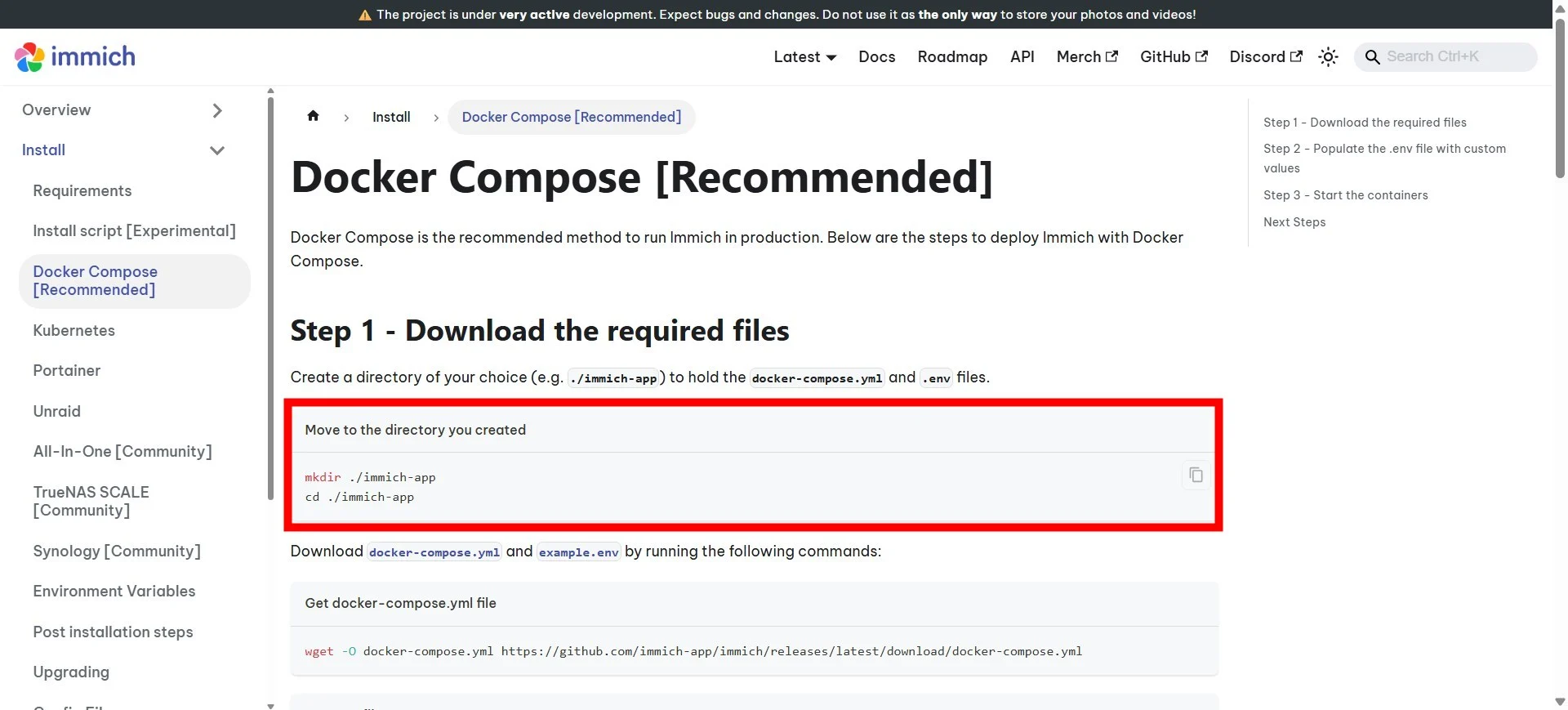Open the Merch external link
Viewport: 1568px width, 710px height.
(1087, 57)
